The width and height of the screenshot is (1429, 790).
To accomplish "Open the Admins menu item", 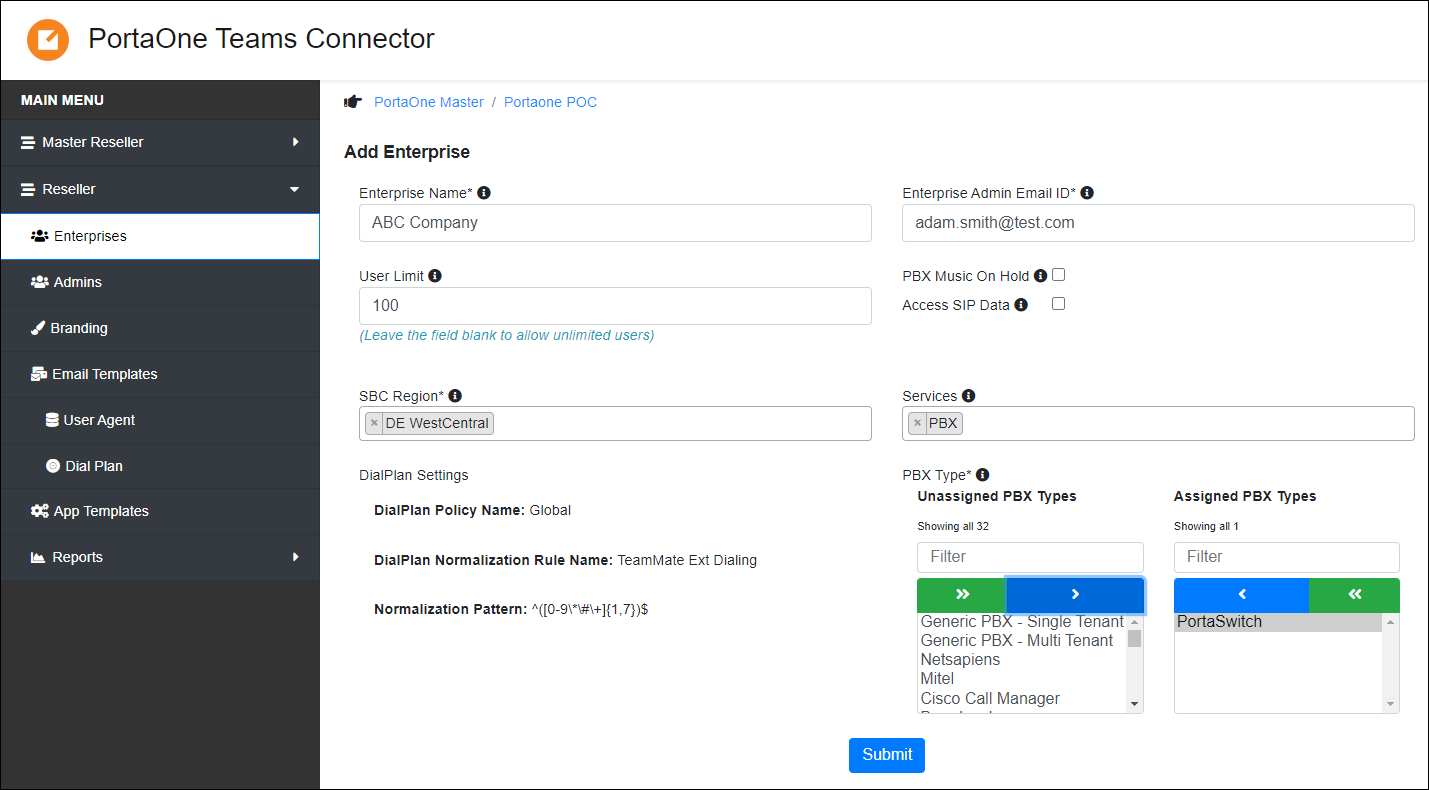I will coord(160,282).
